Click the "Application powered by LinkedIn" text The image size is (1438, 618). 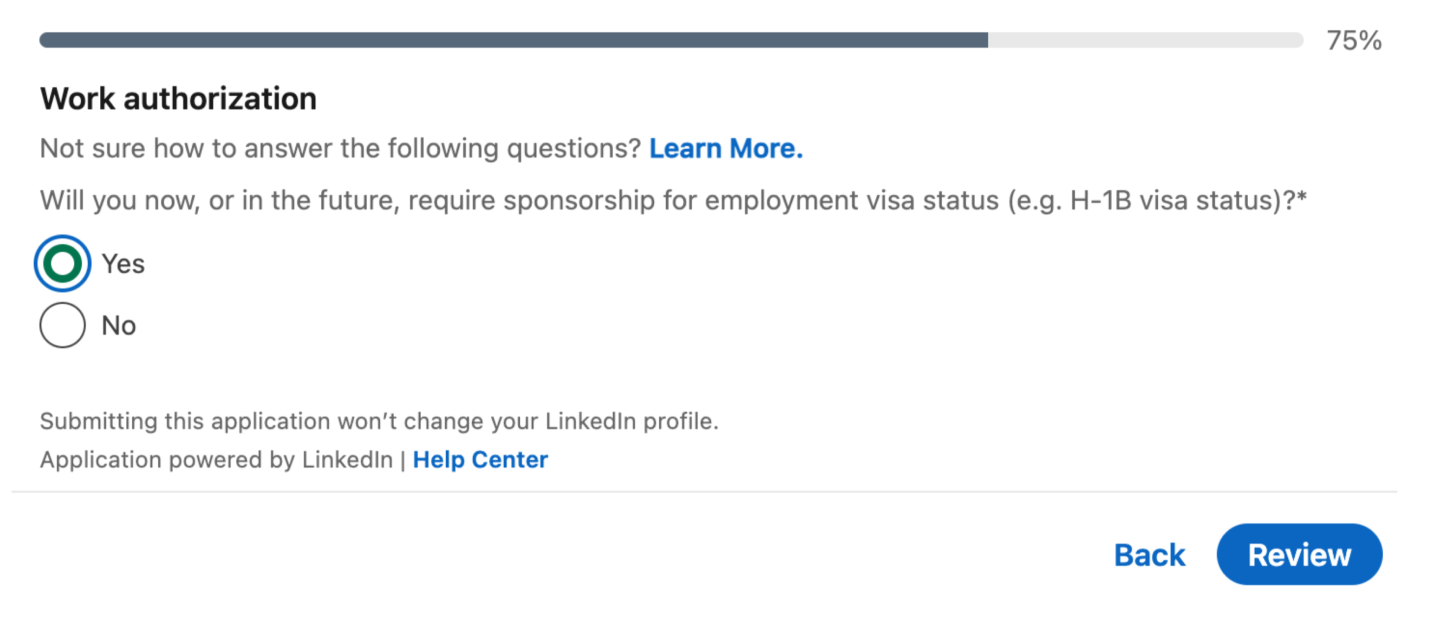216,460
